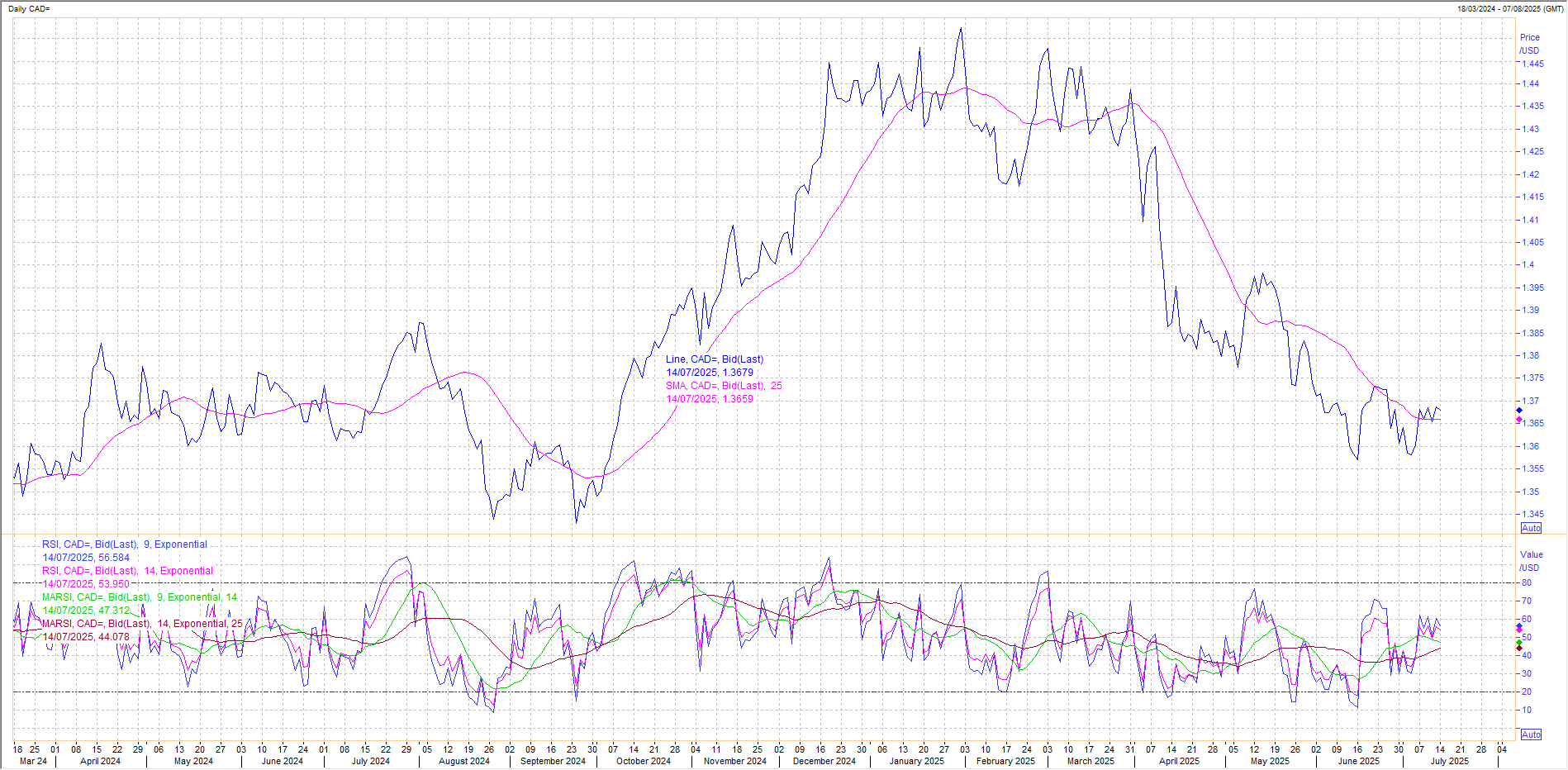Click the 1.355 price axis label

1532,468
